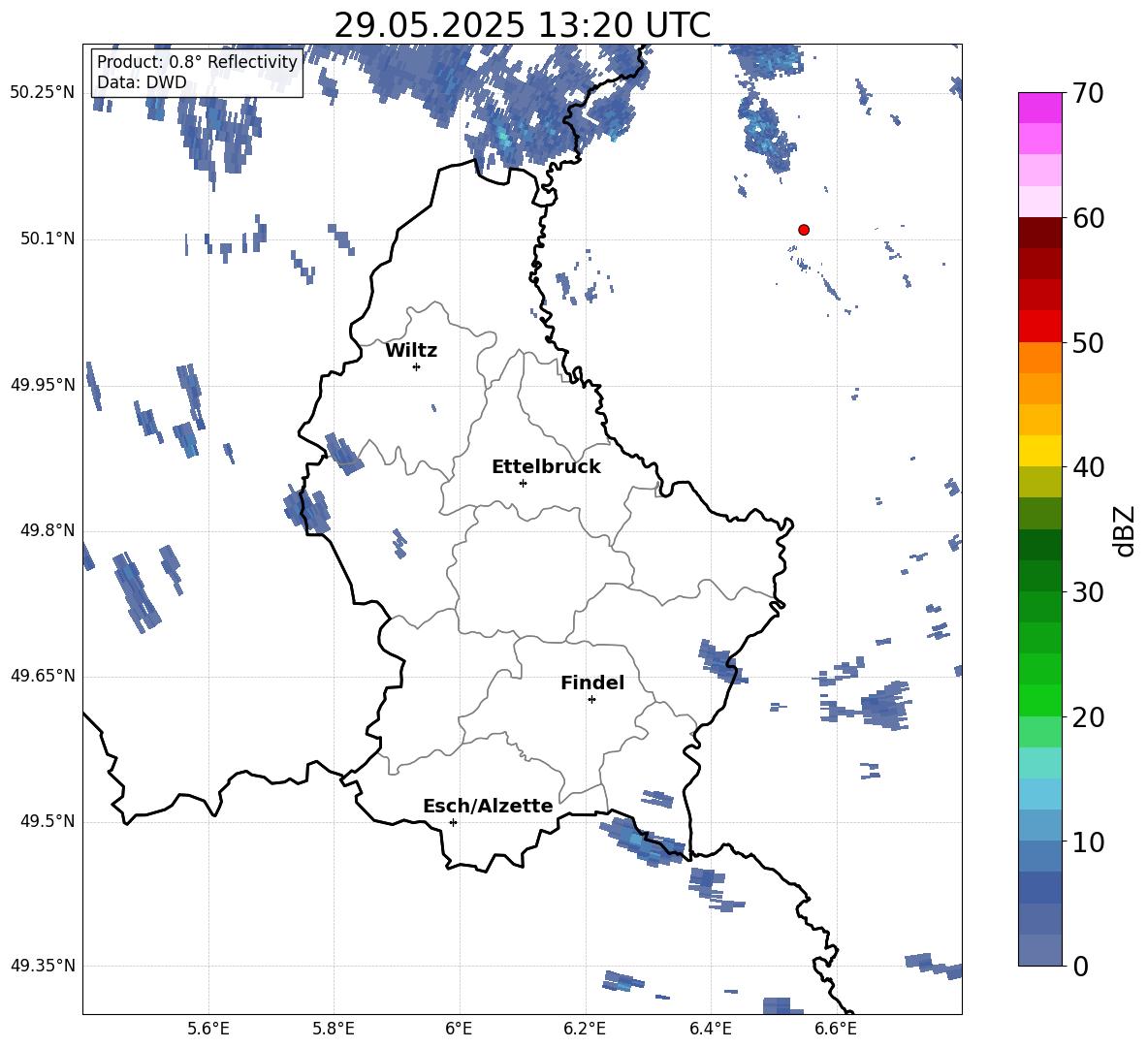
Task: Click the 49.8°N latitude label
Action: click(x=48, y=530)
